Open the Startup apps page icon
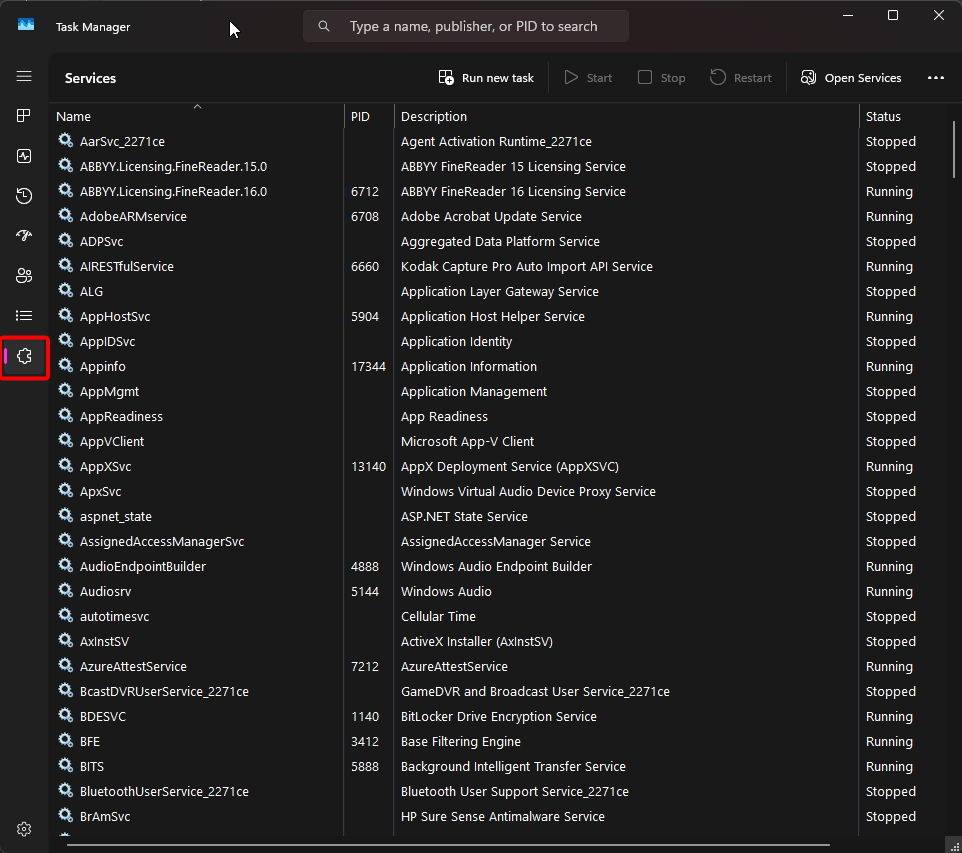The height and width of the screenshot is (853, 962). [x=24, y=236]
